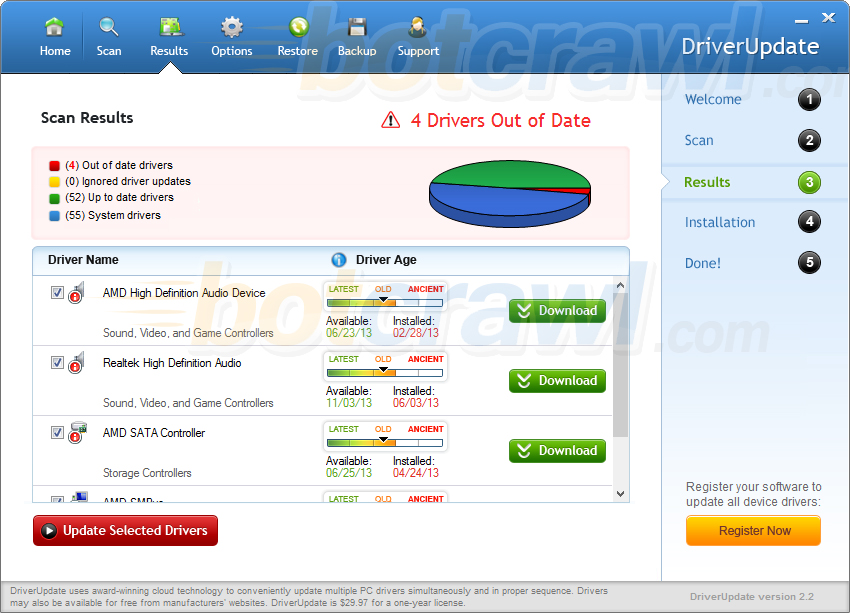Viewport: 850px width, 613px height.
Task: Download the Realtek High Definition Audio driver
Action: click(557, 381)
